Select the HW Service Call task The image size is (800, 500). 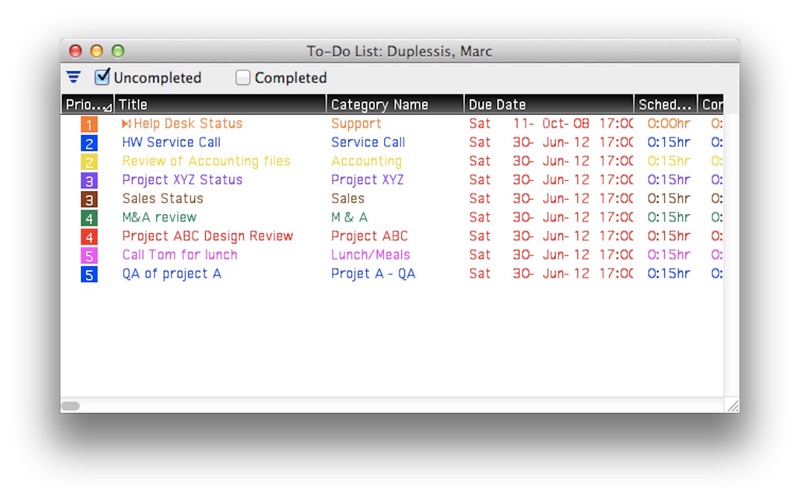tap(171, 142)
